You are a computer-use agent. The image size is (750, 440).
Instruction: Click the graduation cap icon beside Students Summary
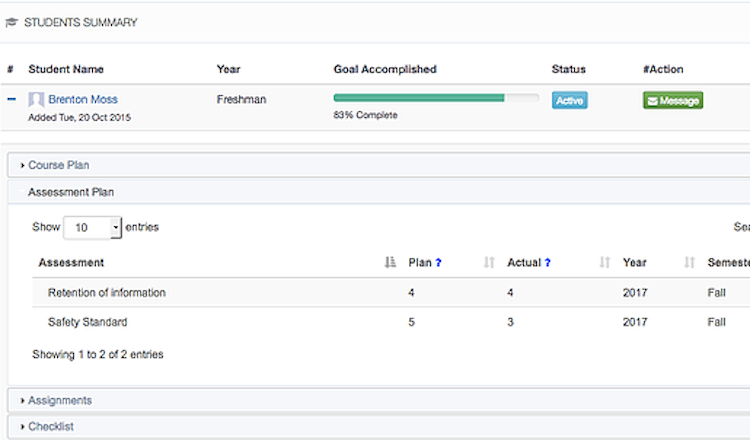[x=12, y=22]
